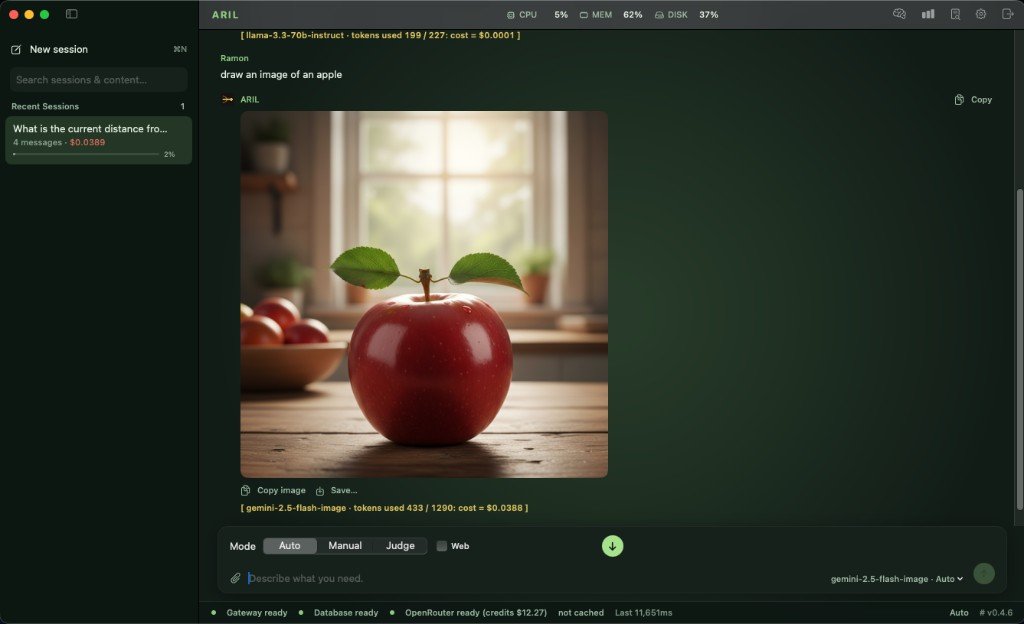Click the paperclip attachment icon
The height and width of the screenshot is (624, 1024).
tap(235, 578)
